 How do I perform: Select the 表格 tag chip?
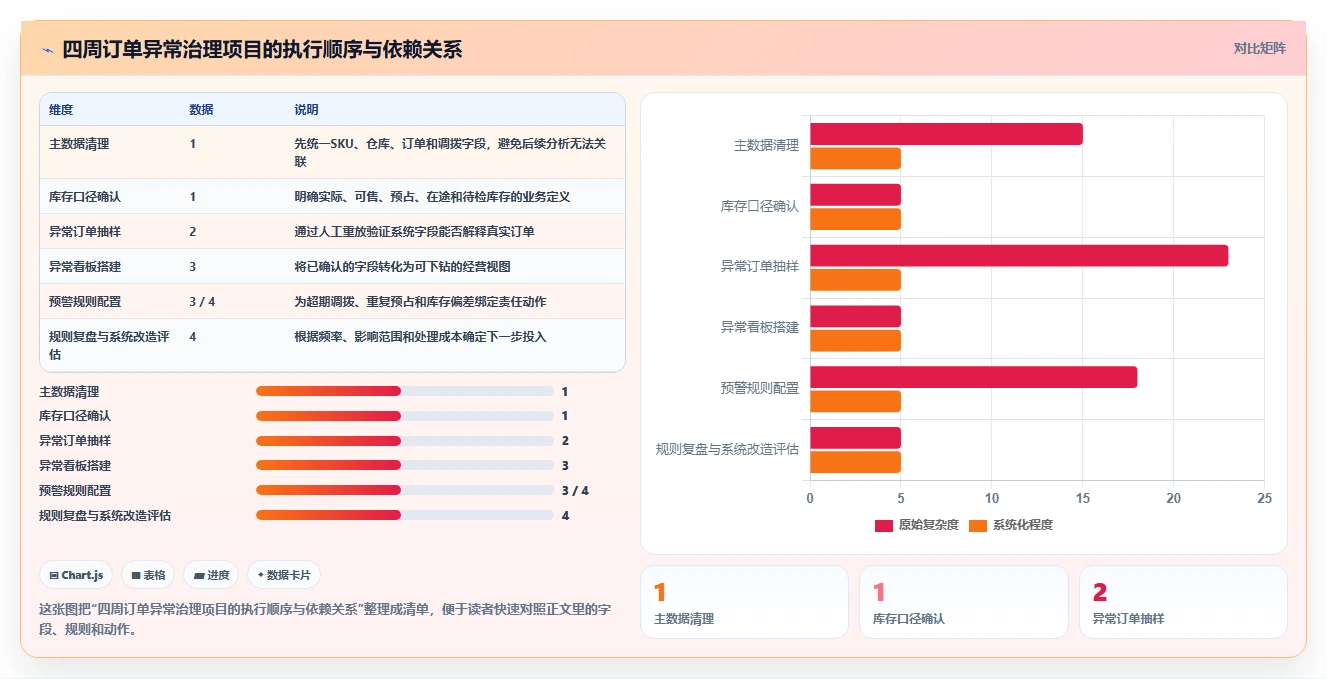click(148, 575)
